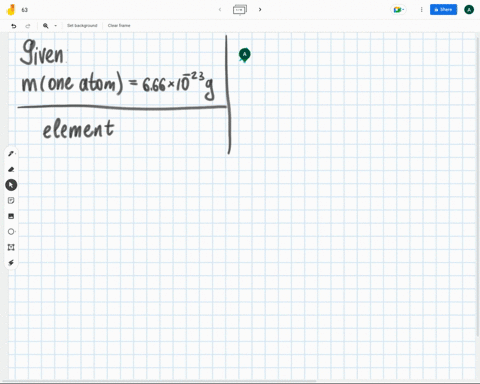
Task: Select the Circle shape tool
Action: point(11,232)
